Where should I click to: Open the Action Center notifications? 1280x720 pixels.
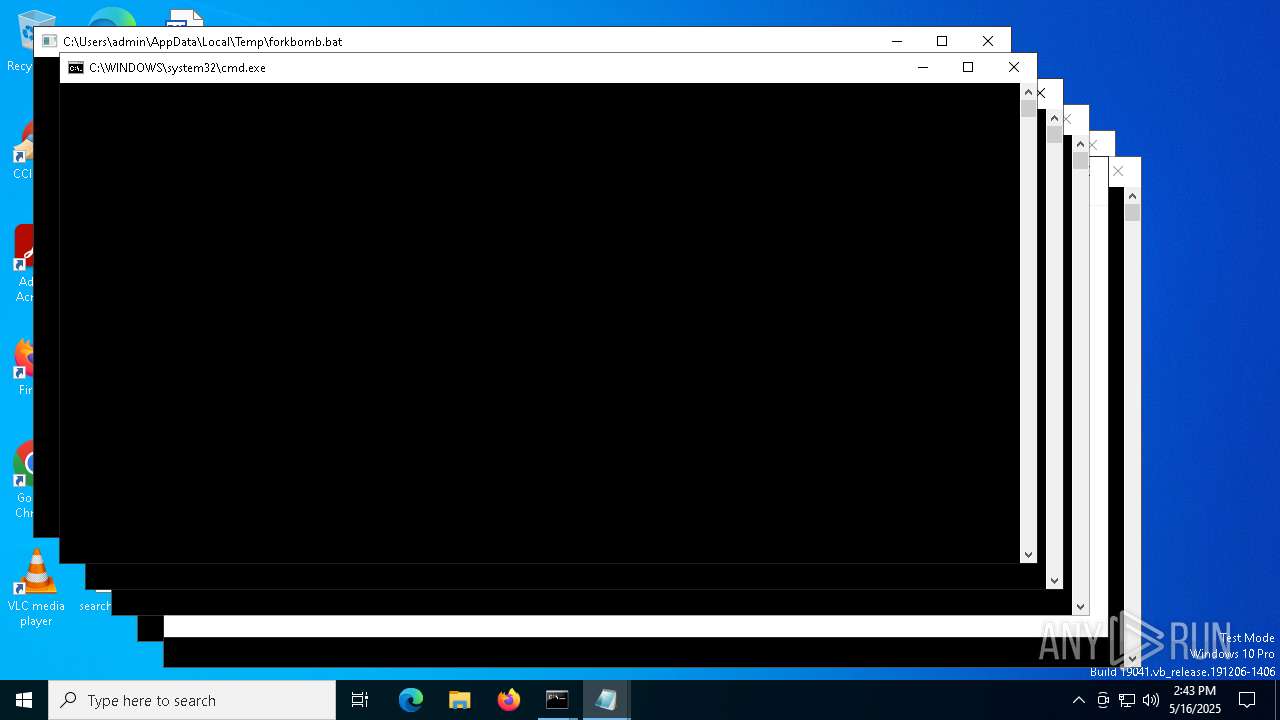(1247, 700)
